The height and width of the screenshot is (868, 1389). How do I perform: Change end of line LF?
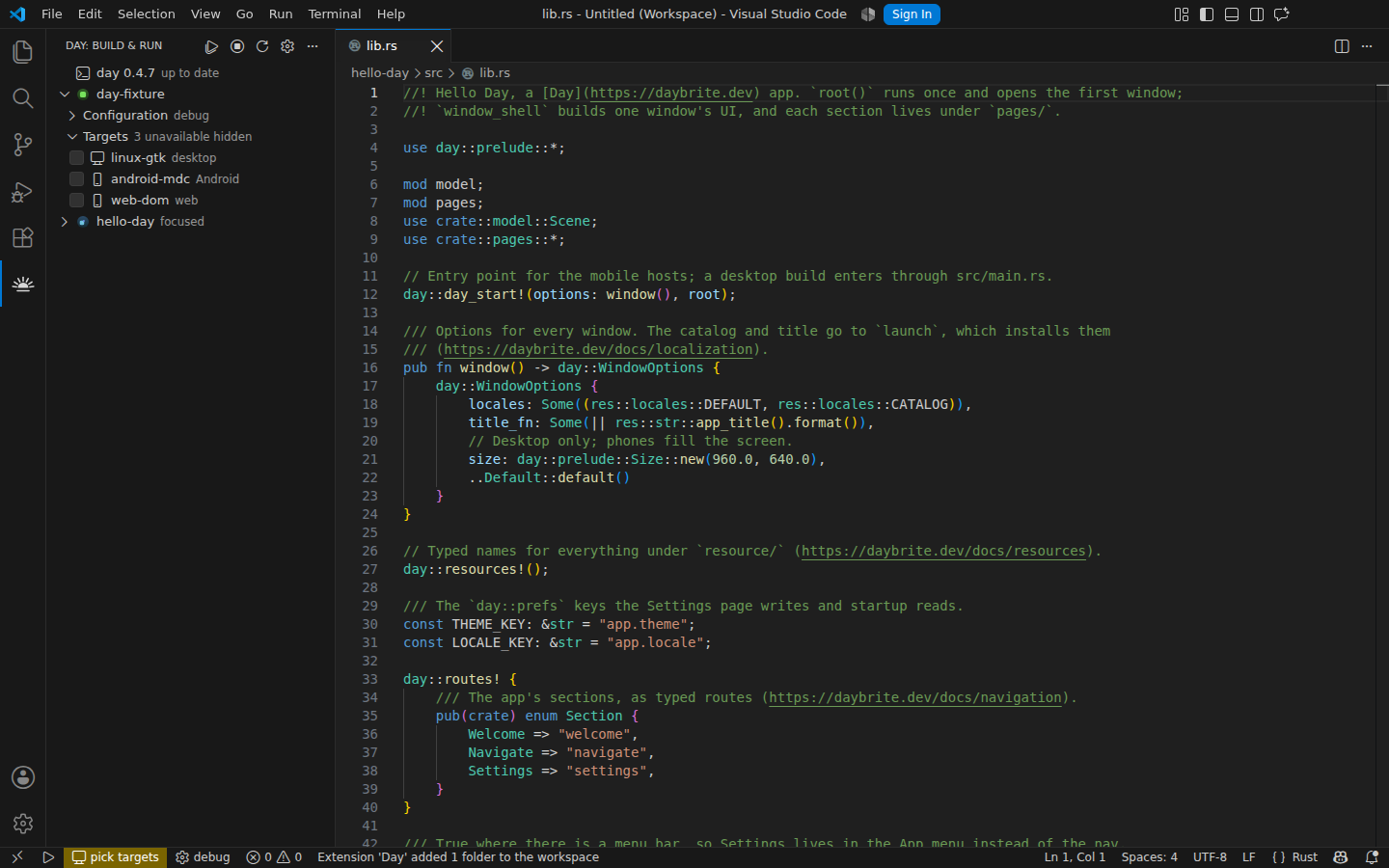click(1249, 857)
